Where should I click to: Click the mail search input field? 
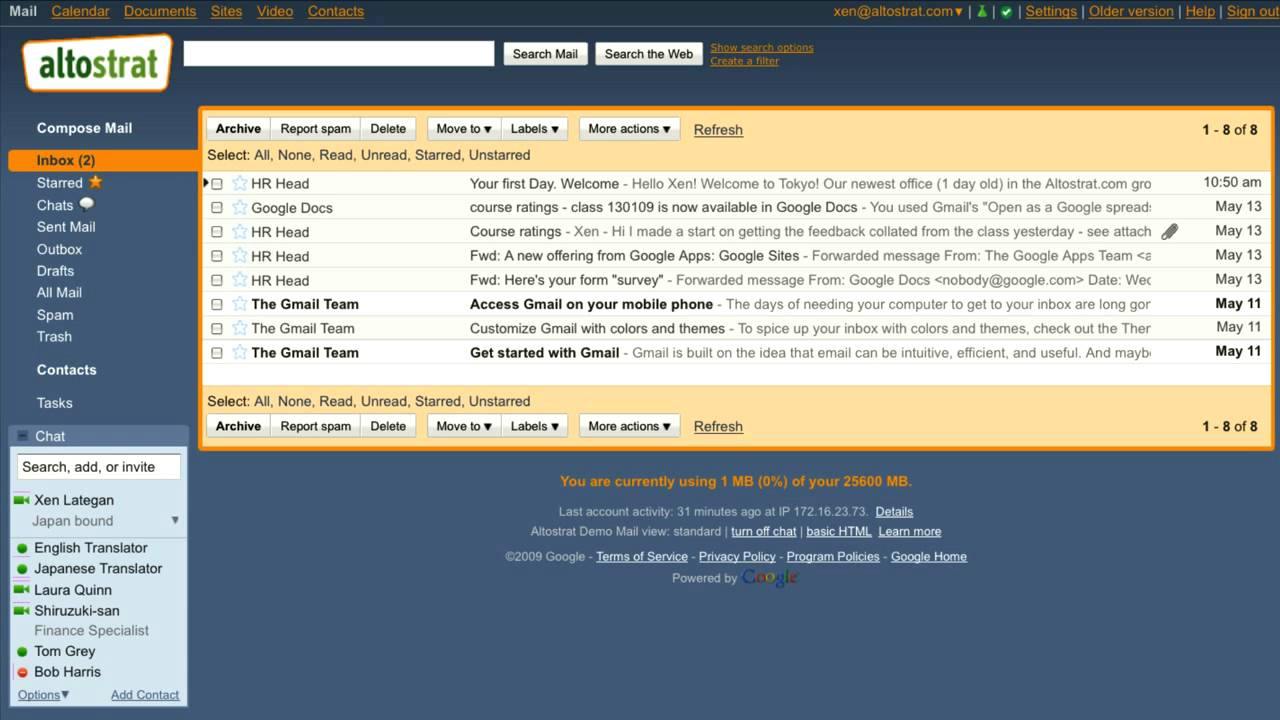(x=339, y=54)
